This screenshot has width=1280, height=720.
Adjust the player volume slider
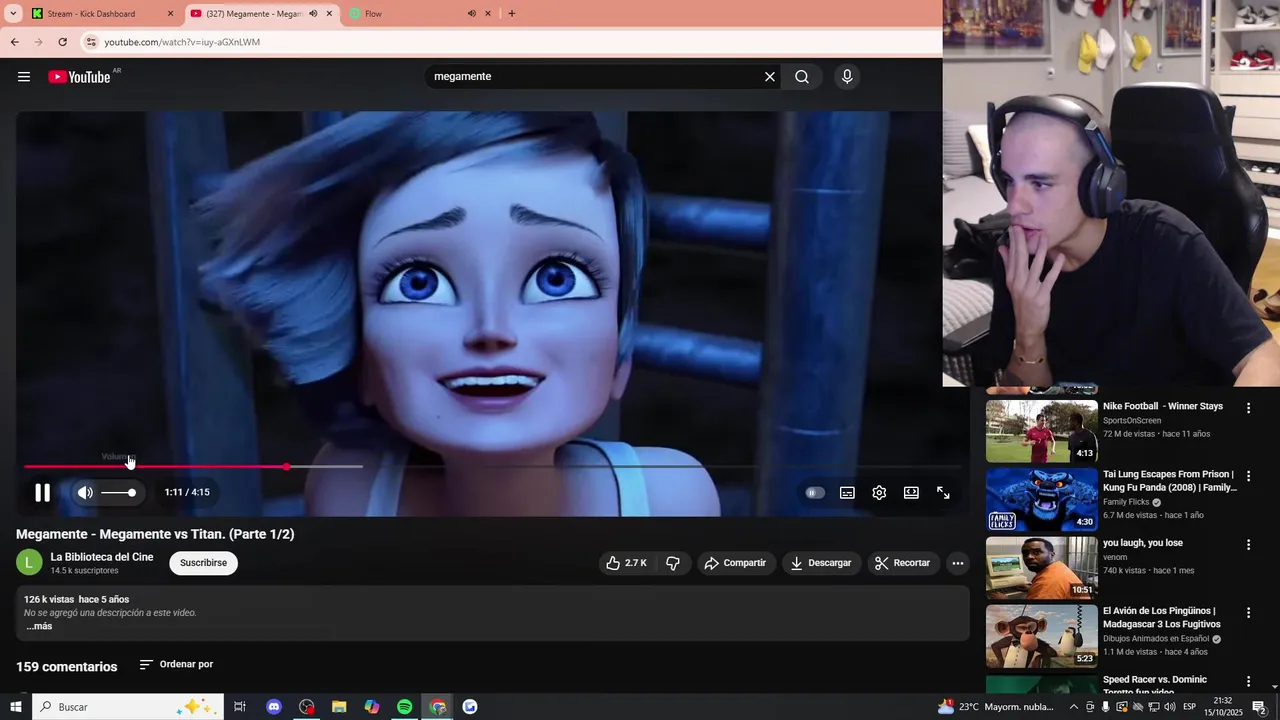(118, 492)
